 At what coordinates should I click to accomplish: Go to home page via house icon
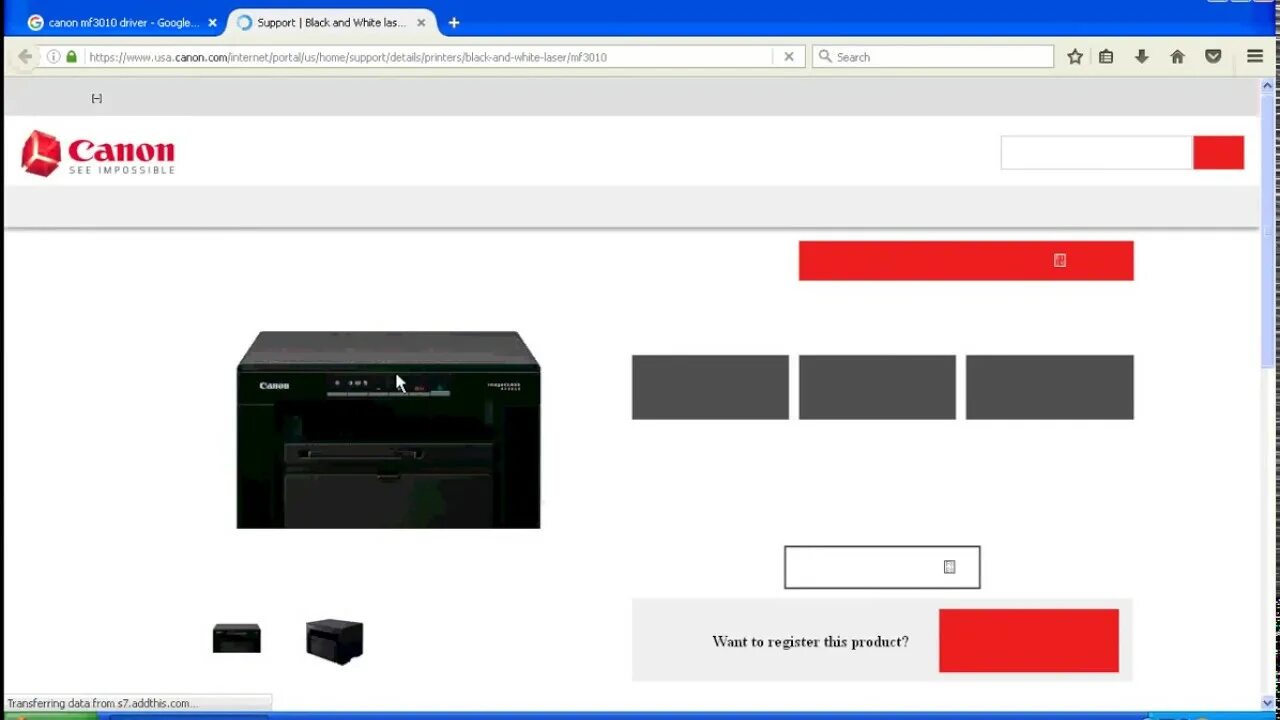point(1177,57)
